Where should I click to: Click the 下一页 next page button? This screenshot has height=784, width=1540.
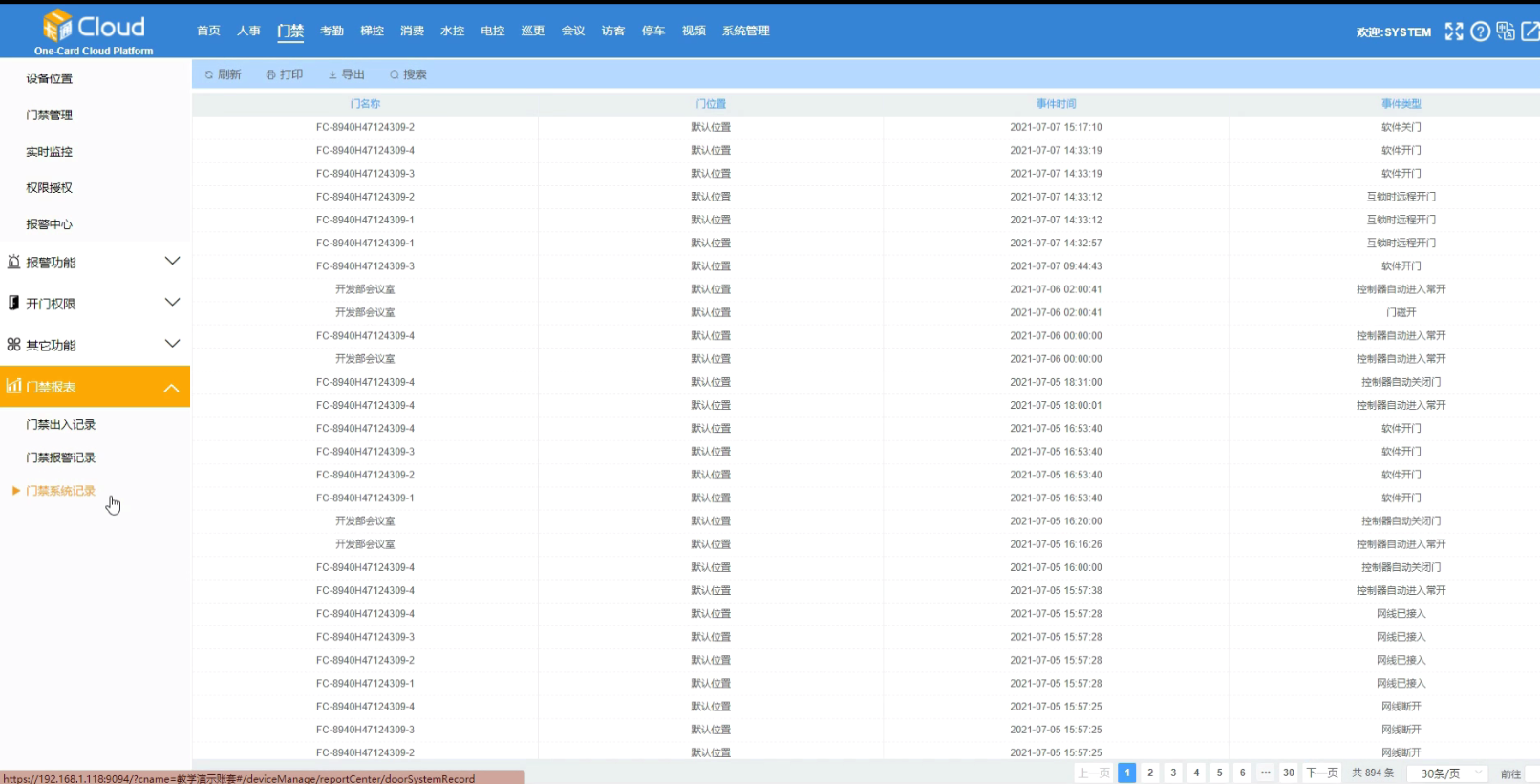(1322, 773)
